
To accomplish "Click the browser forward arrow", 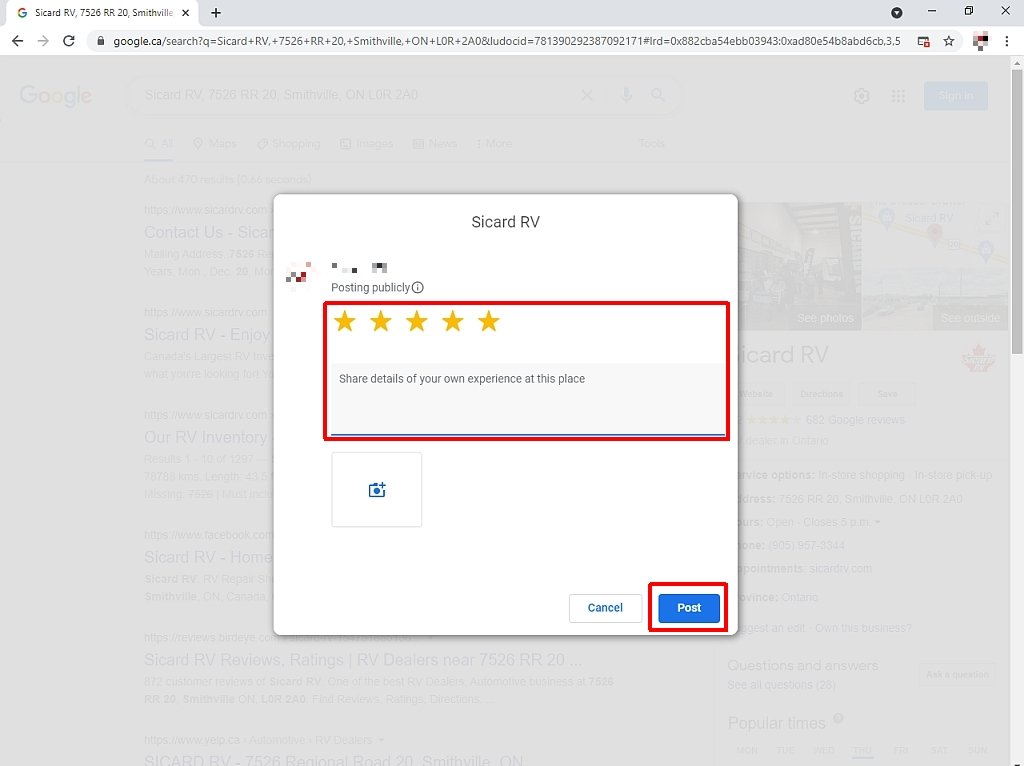I will [43, 41].
